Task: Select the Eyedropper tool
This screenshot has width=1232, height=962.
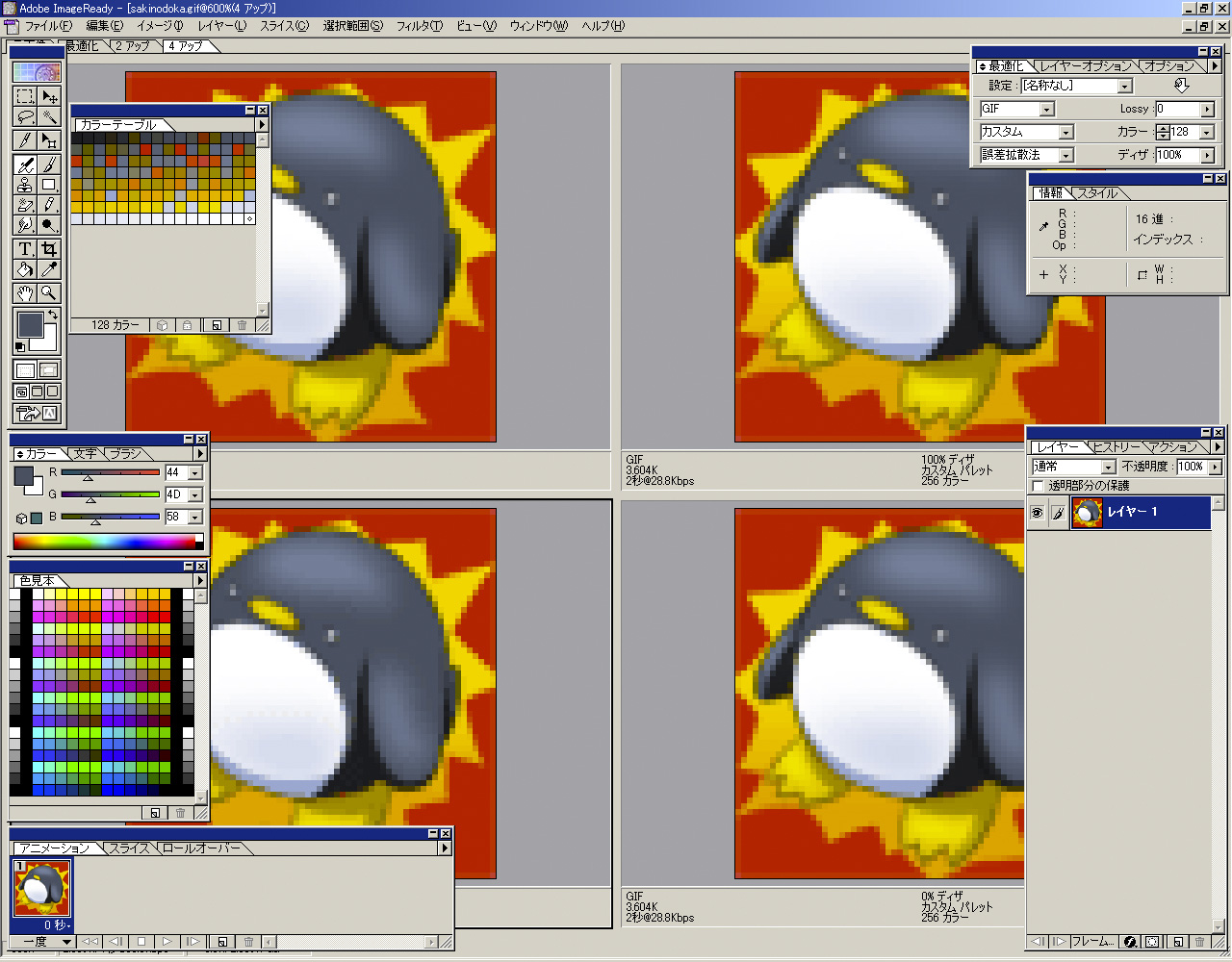Action: point(49,269)
